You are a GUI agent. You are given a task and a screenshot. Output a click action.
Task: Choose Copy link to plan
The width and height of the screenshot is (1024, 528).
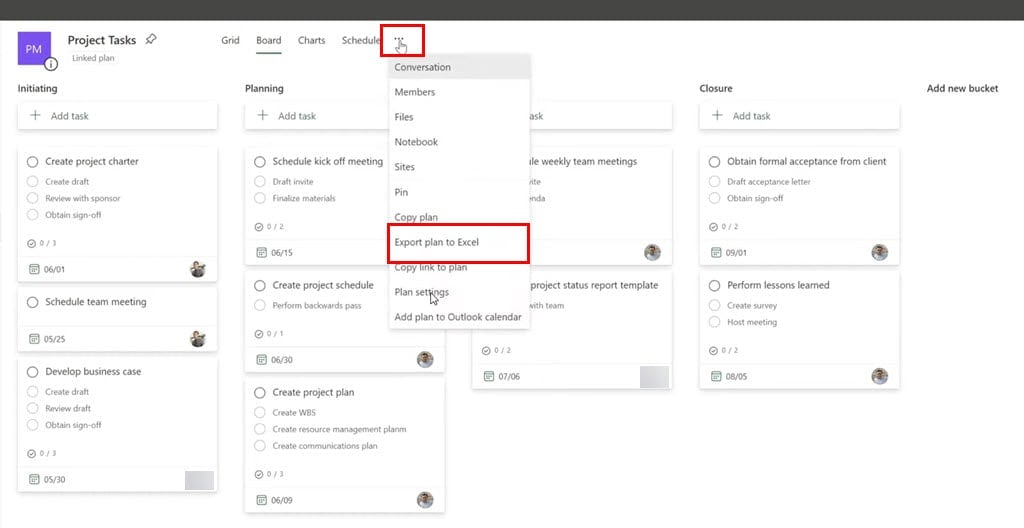(459, 267)
